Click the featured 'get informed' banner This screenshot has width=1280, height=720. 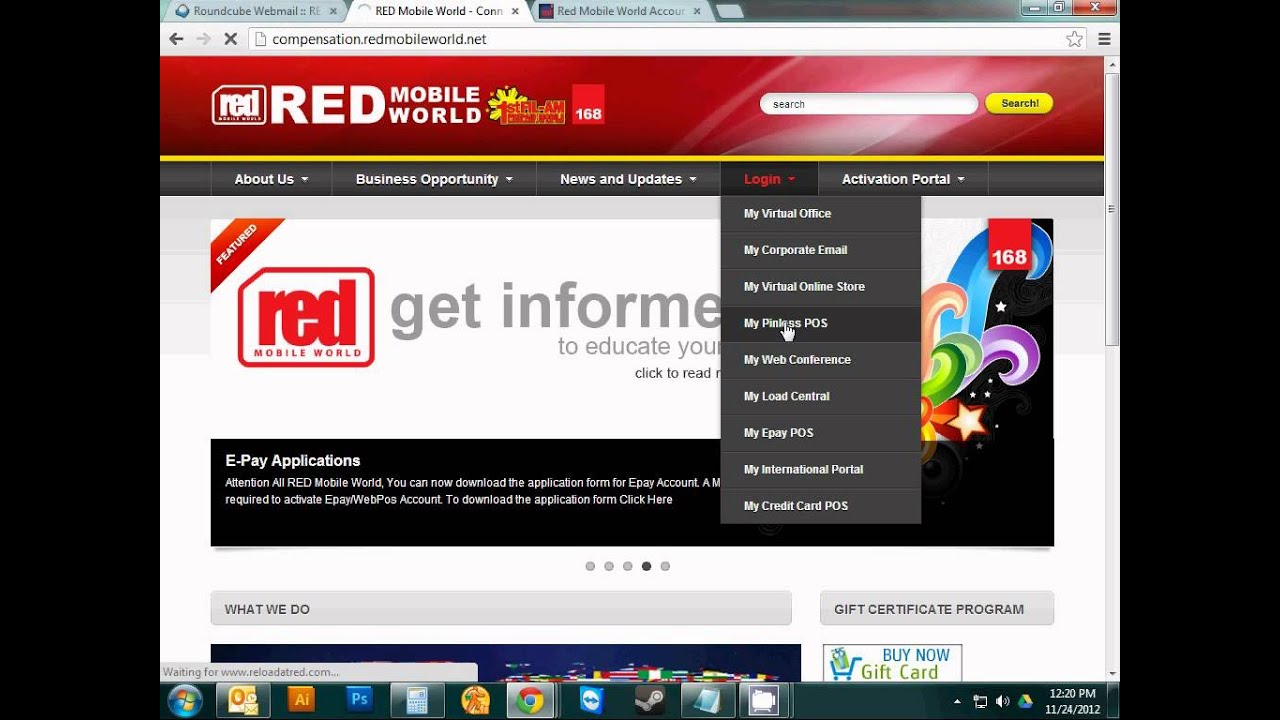(x=466, y=328)
